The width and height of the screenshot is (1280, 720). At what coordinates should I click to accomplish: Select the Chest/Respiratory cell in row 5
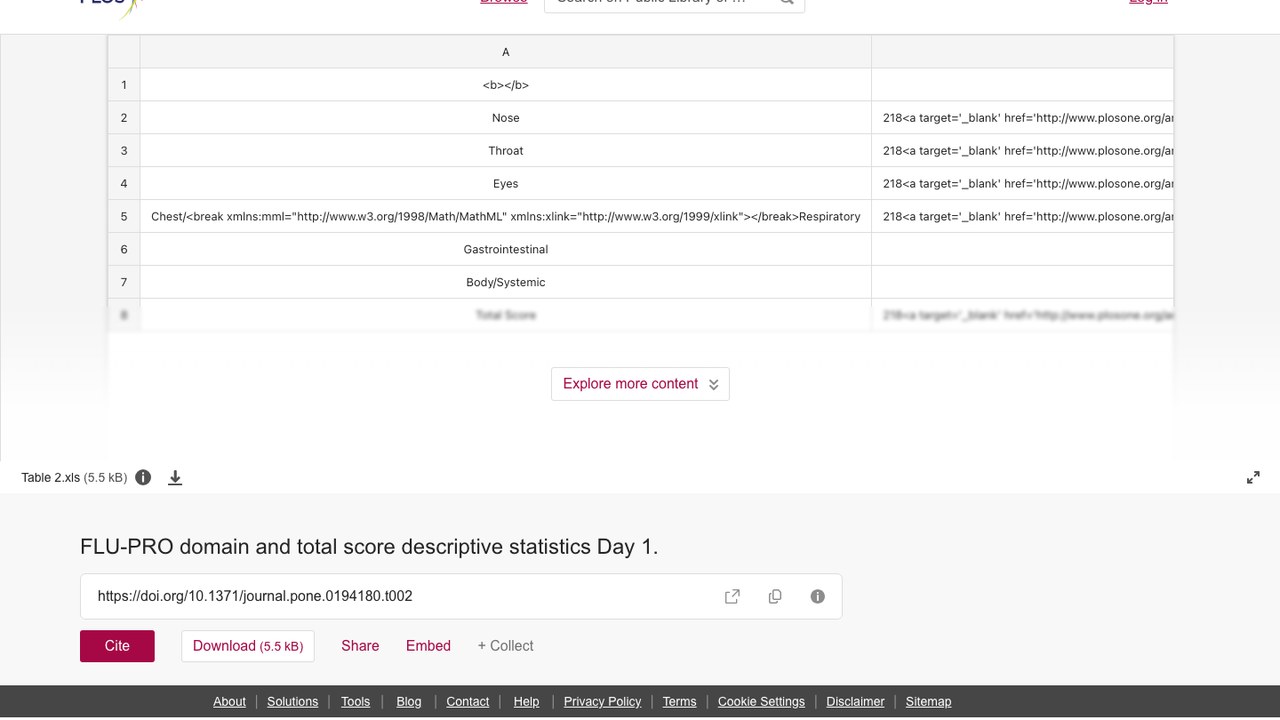coord(506,217)
